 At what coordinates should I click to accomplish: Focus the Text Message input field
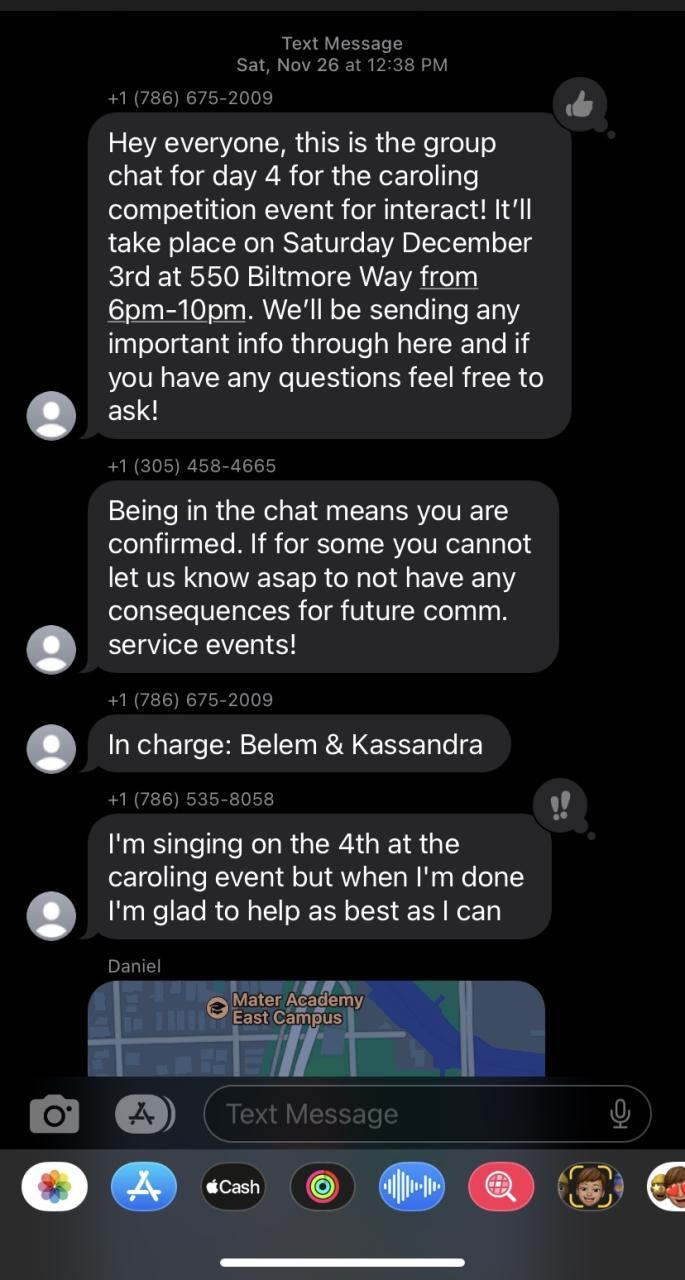point(410,1114)
